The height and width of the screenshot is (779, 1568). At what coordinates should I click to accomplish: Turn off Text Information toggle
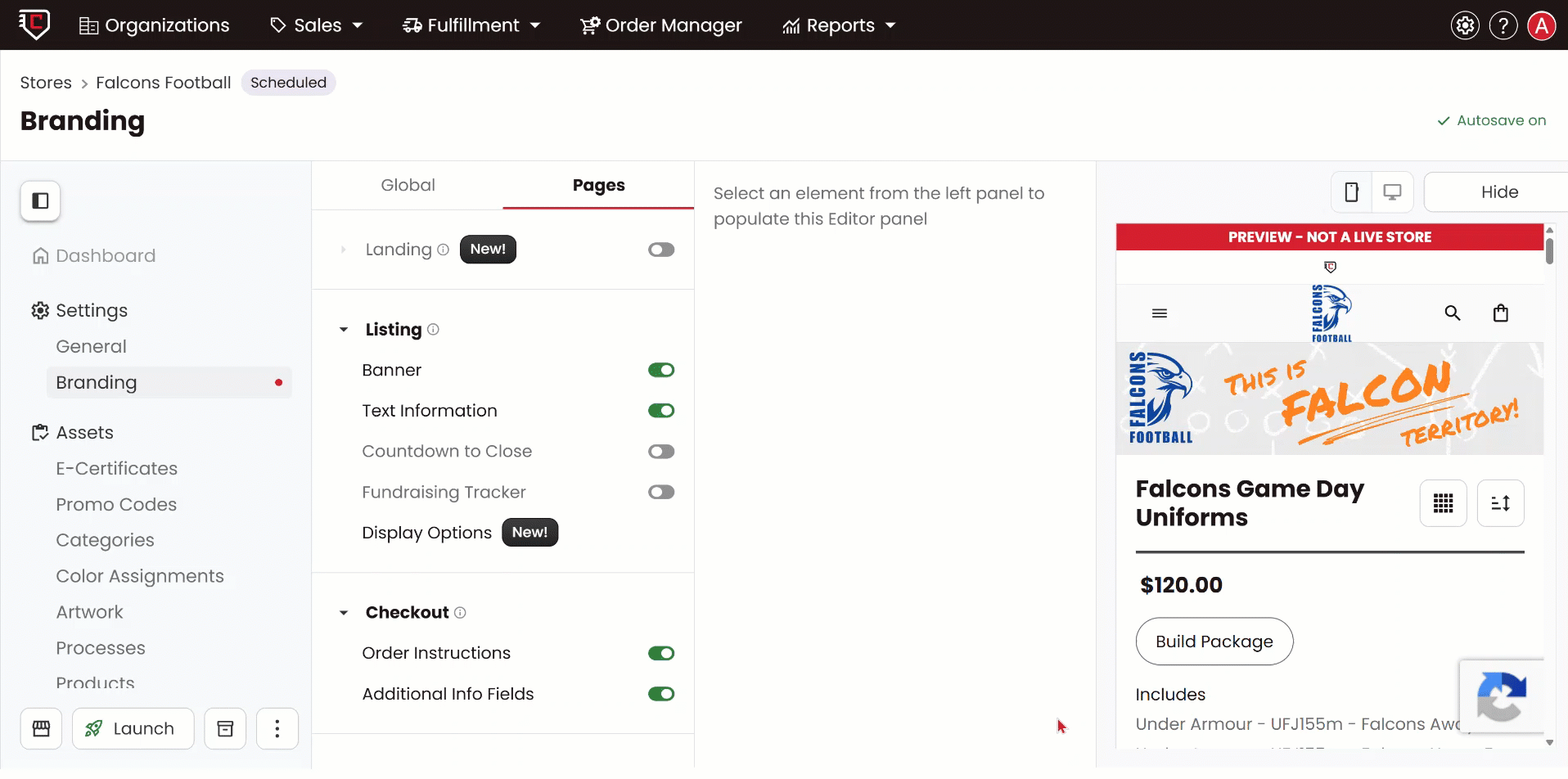661,411
